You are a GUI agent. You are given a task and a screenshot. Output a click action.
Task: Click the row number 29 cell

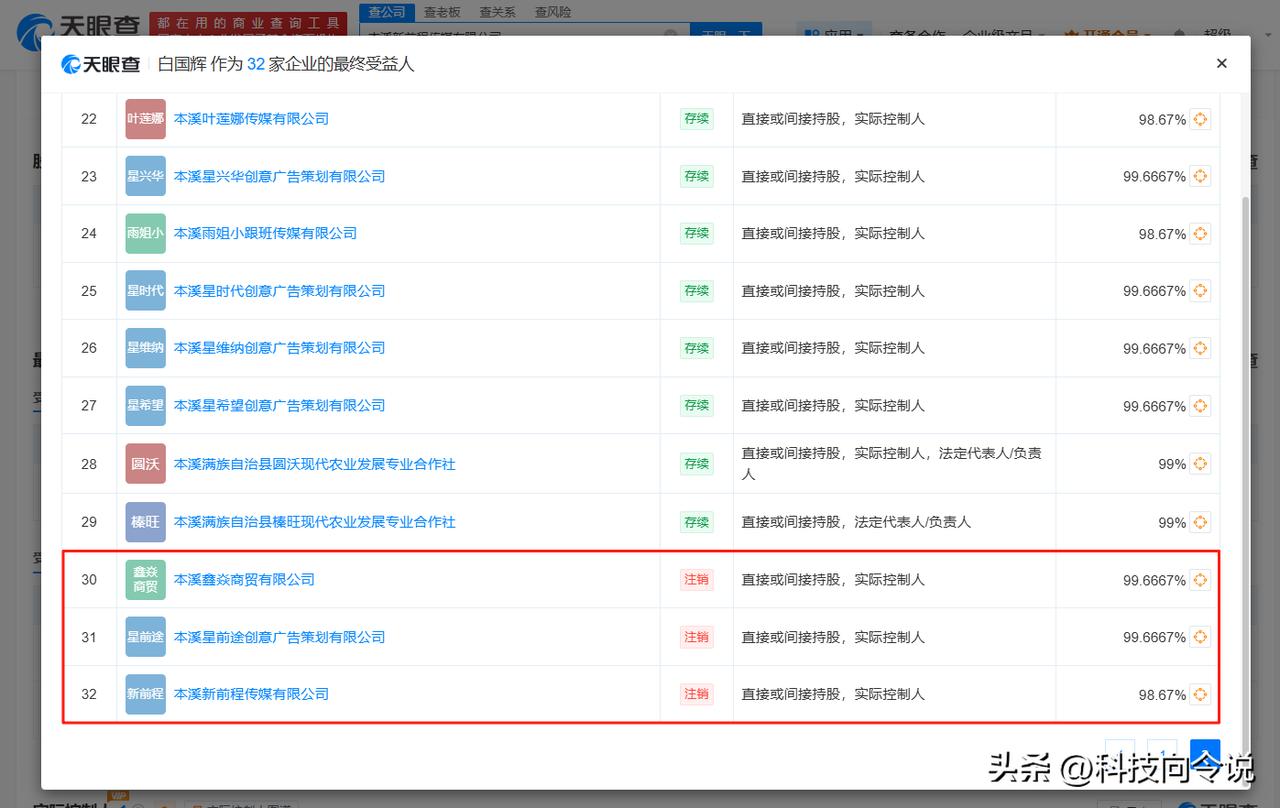click(x=89, y=522)
